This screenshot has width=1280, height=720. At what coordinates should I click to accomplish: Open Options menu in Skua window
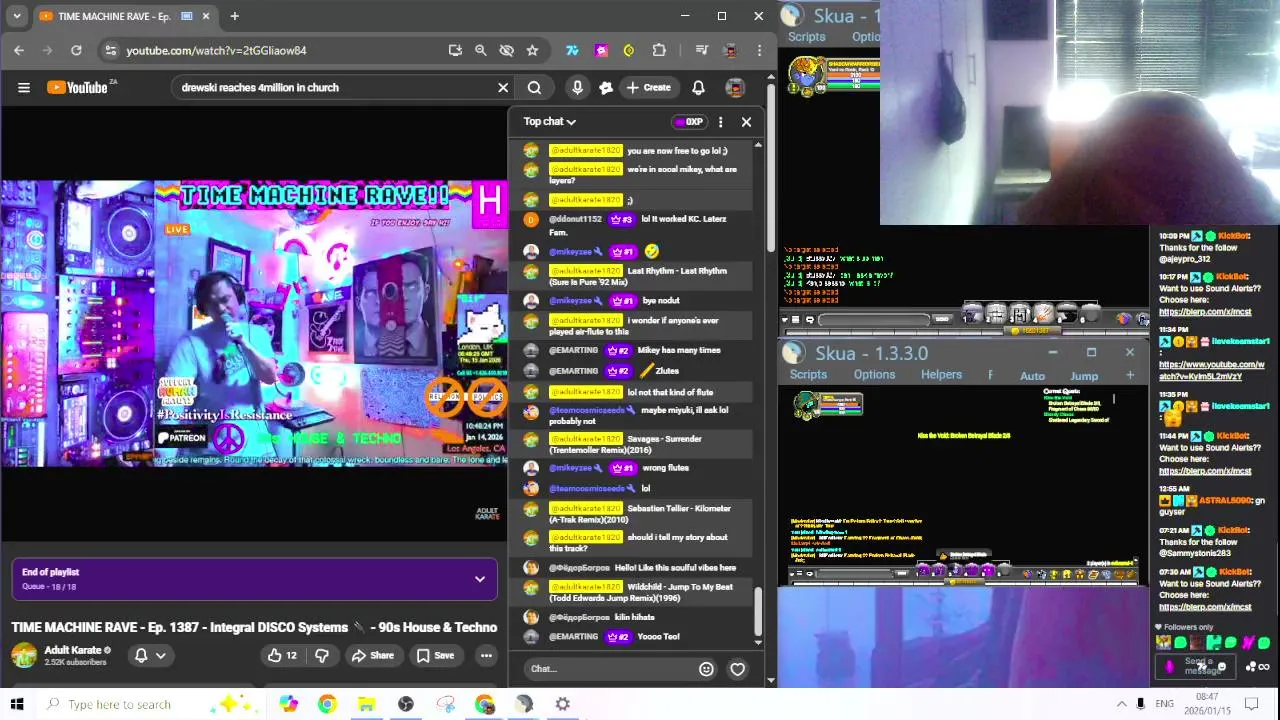(874, 375)
